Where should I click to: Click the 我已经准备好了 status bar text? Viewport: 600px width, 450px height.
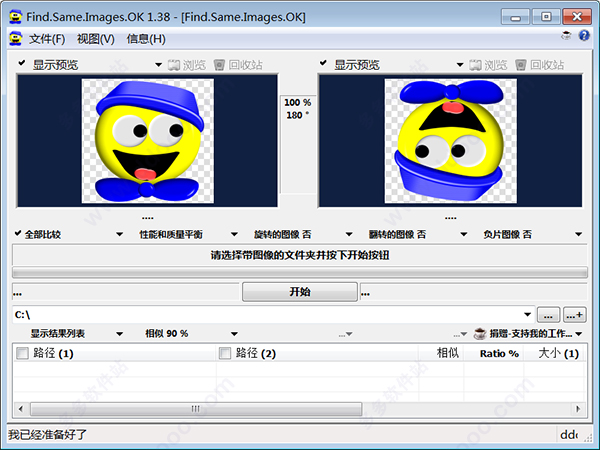(47, 435)
